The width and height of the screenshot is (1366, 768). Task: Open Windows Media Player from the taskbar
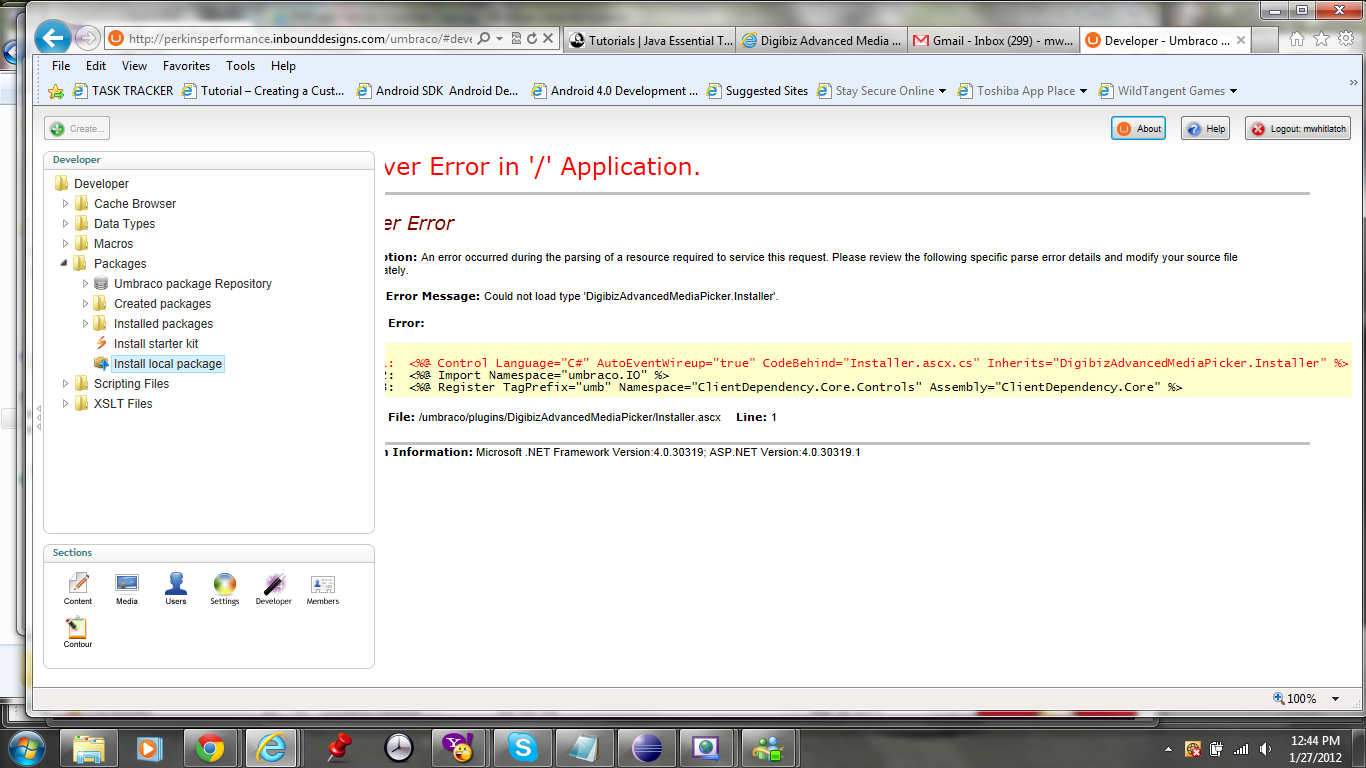point(148,747)
